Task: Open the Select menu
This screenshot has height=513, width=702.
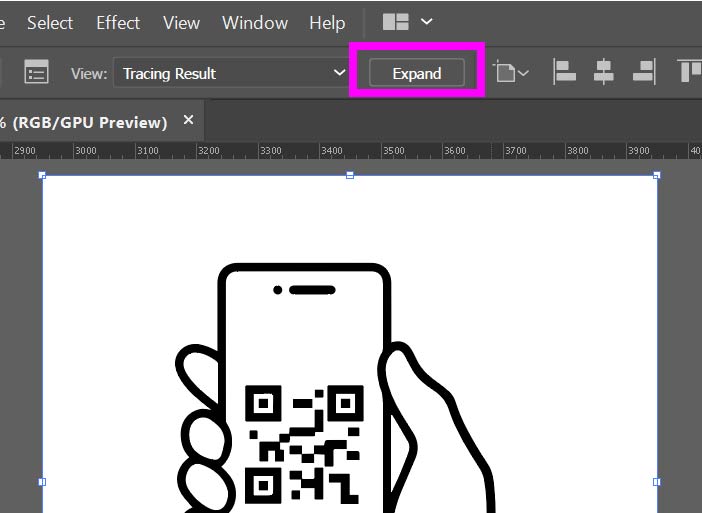Action: pyautogui.click(x=50, y=22)
